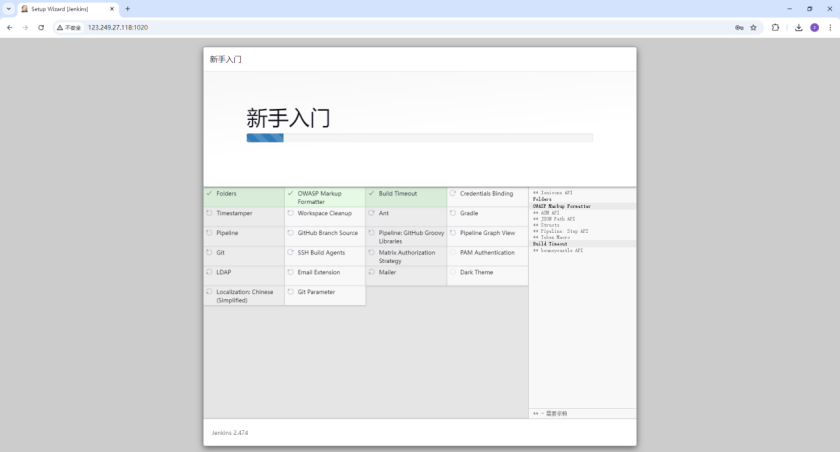The width and height of the screenshot is (840, 452).
Task: Open the tab search dropdown arrow
Action: tap(9, 9)
